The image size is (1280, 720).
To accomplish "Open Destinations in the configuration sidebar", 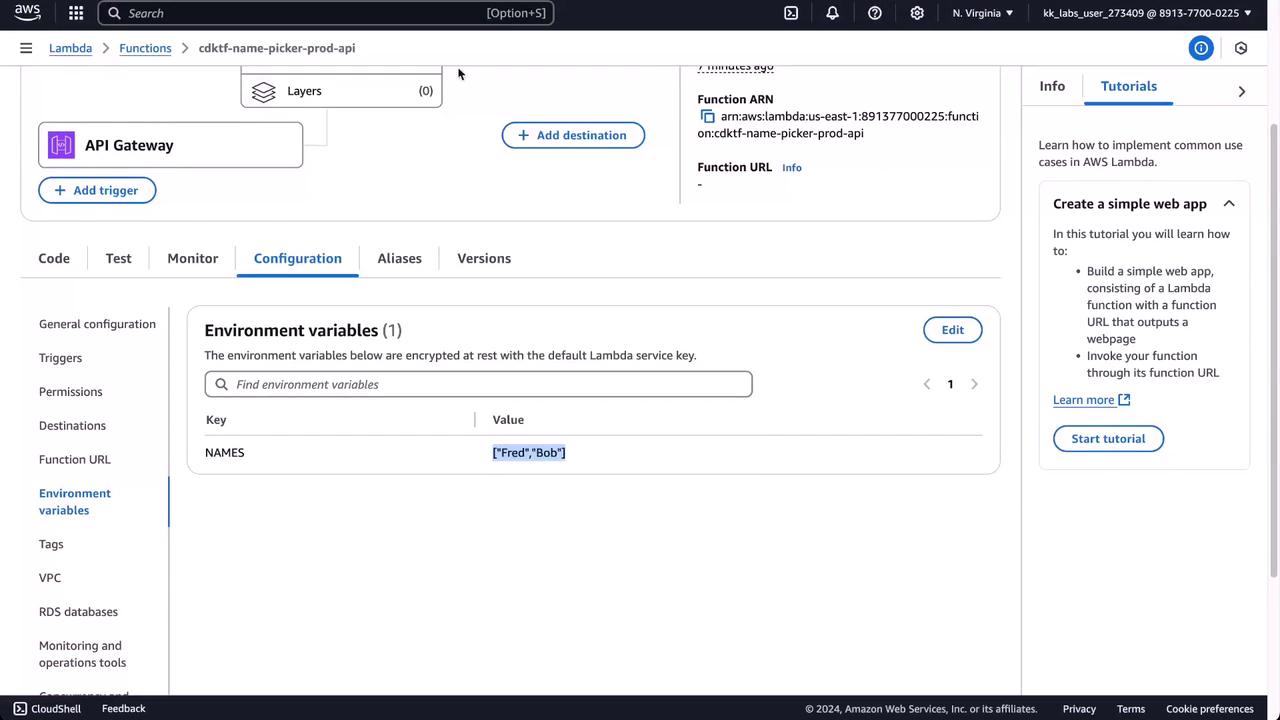I will coord(72,426).
